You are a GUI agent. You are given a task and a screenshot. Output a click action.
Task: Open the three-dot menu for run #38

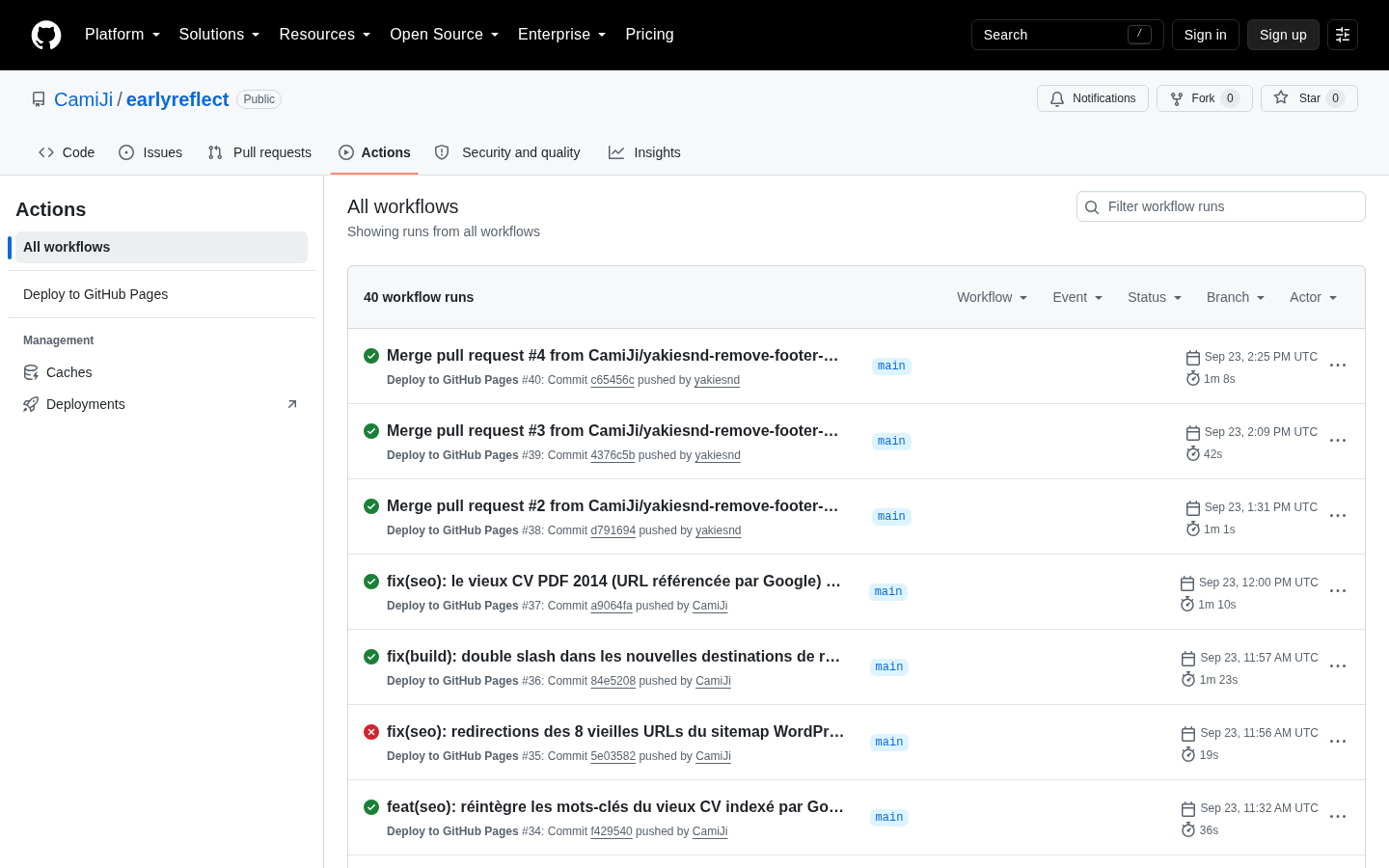point(1338,516)
